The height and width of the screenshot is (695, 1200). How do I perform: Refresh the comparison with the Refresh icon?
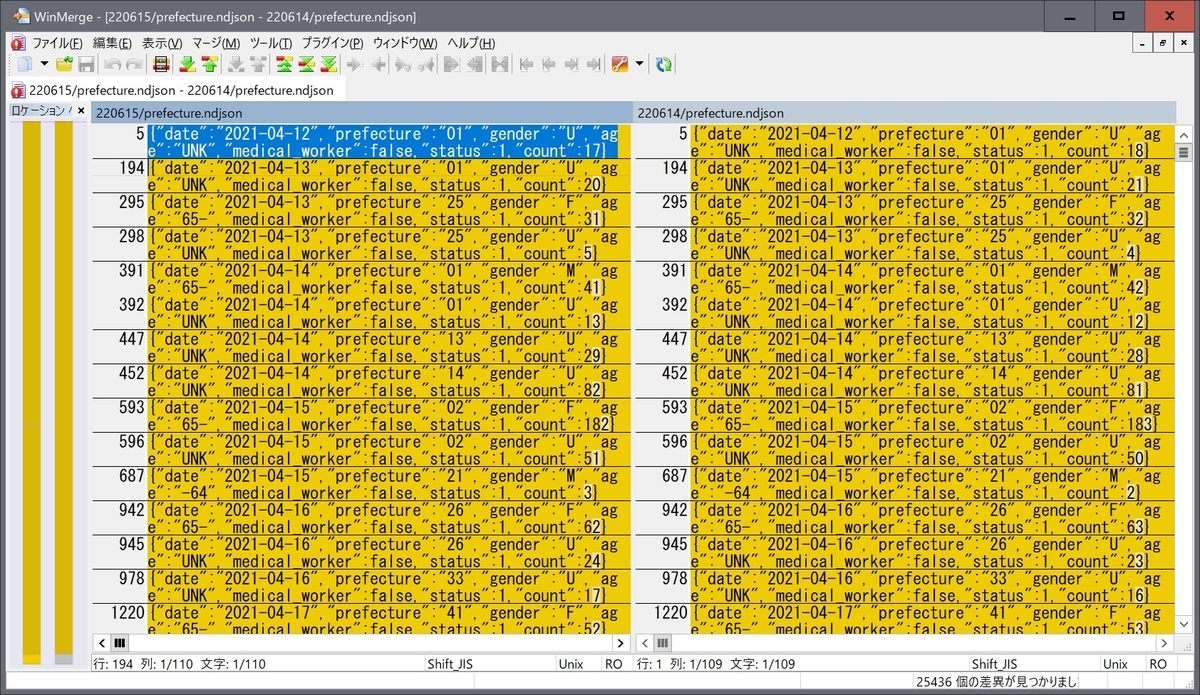(663, 64)
